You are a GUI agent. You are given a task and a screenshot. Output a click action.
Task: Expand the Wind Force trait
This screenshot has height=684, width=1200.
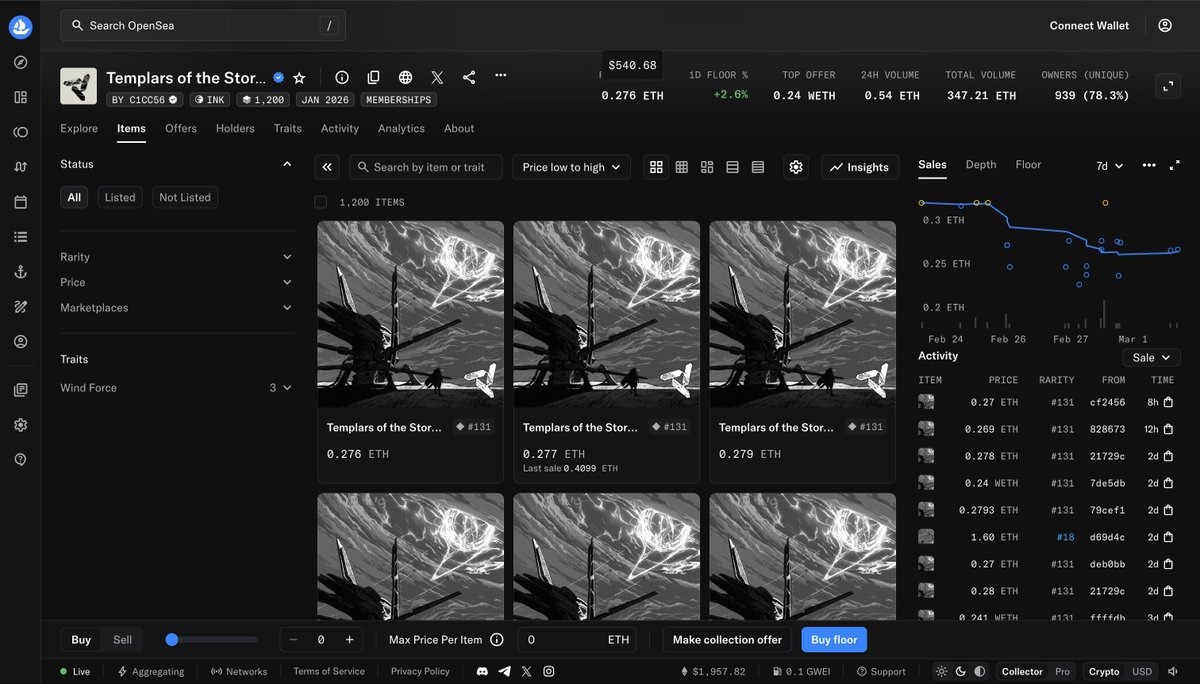[176, 388]
